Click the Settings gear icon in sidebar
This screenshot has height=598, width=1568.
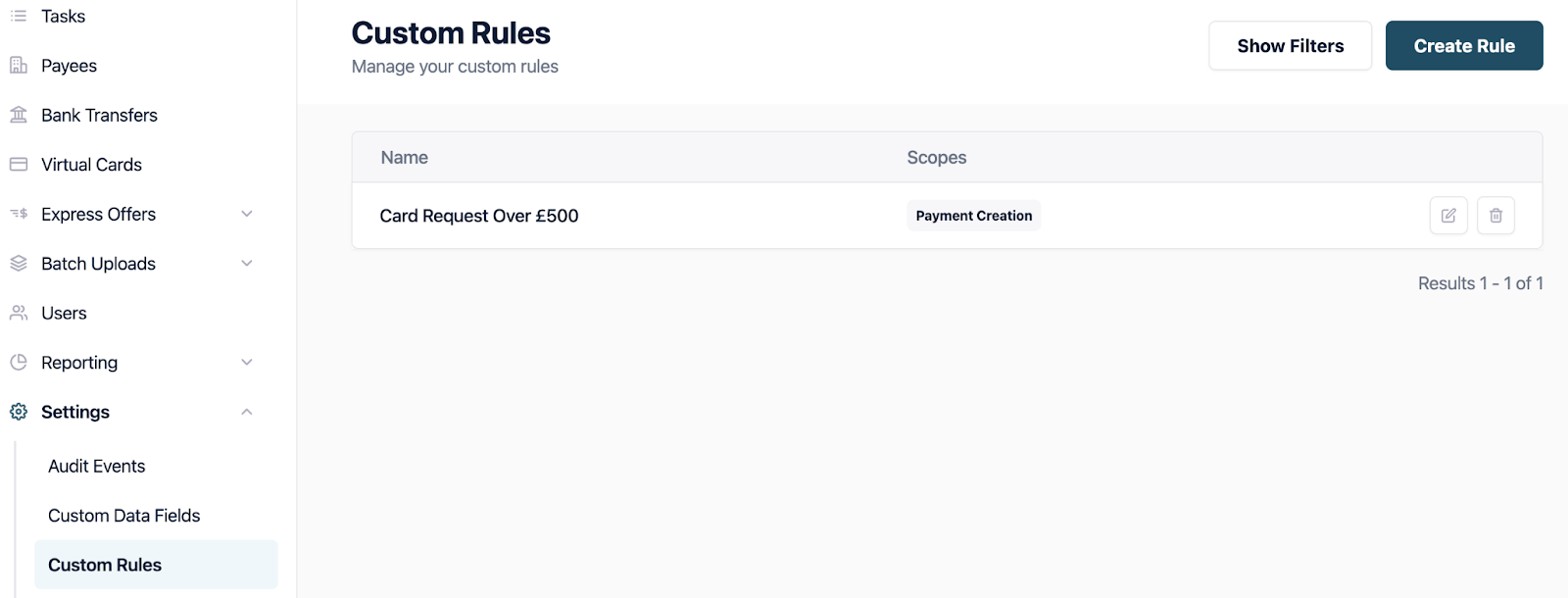pyautogui.click(x=19, y=412)
